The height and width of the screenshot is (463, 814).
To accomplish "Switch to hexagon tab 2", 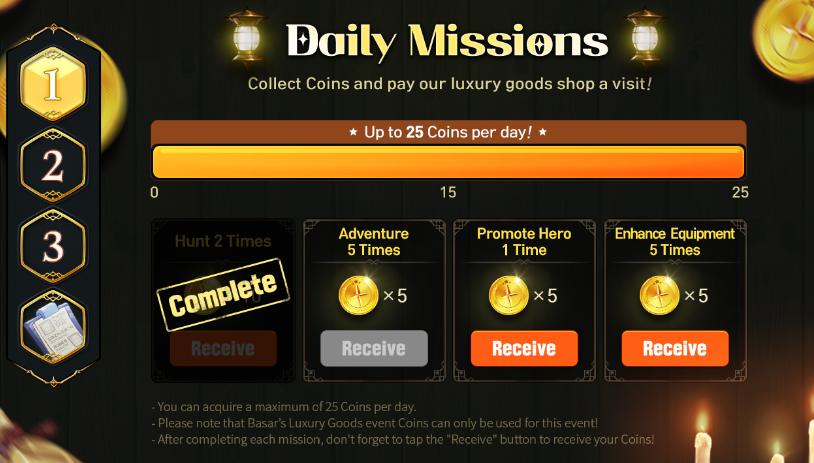I will (x=53, y=166).
